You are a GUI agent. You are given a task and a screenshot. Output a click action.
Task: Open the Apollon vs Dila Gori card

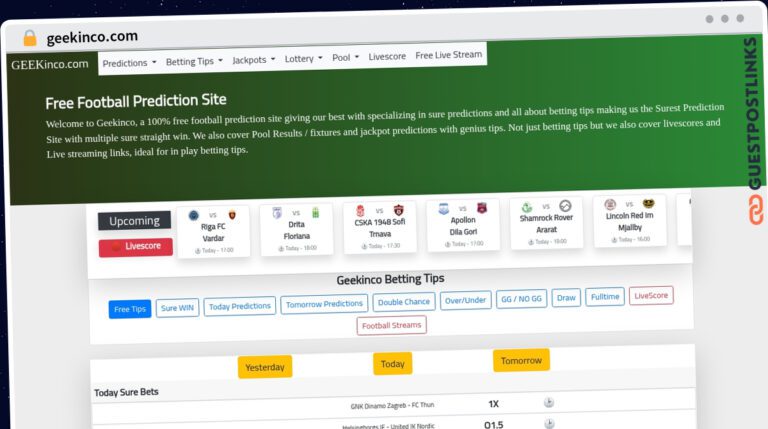463,225
